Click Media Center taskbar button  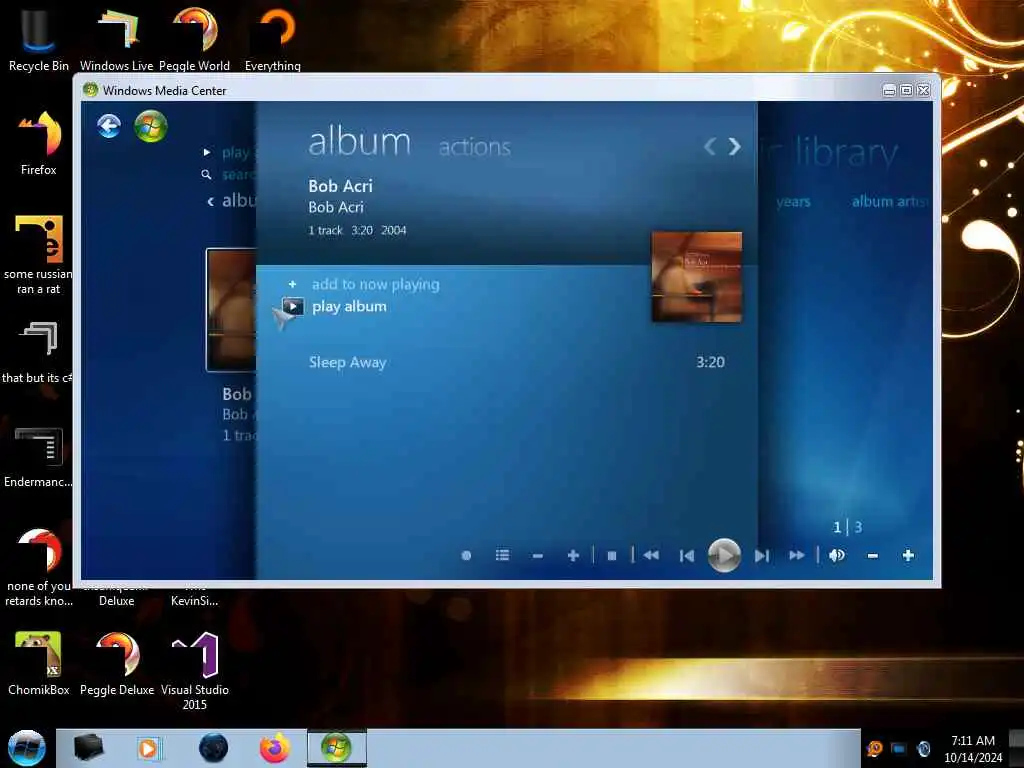point(337,748)
